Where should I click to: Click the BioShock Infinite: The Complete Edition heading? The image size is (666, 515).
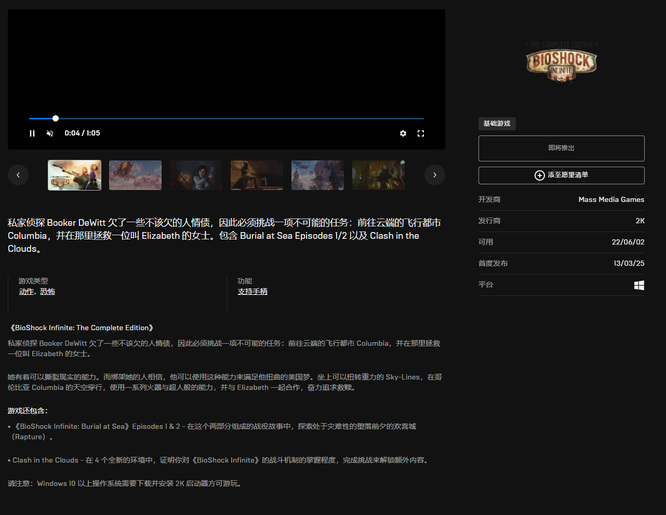click(81, 328)
